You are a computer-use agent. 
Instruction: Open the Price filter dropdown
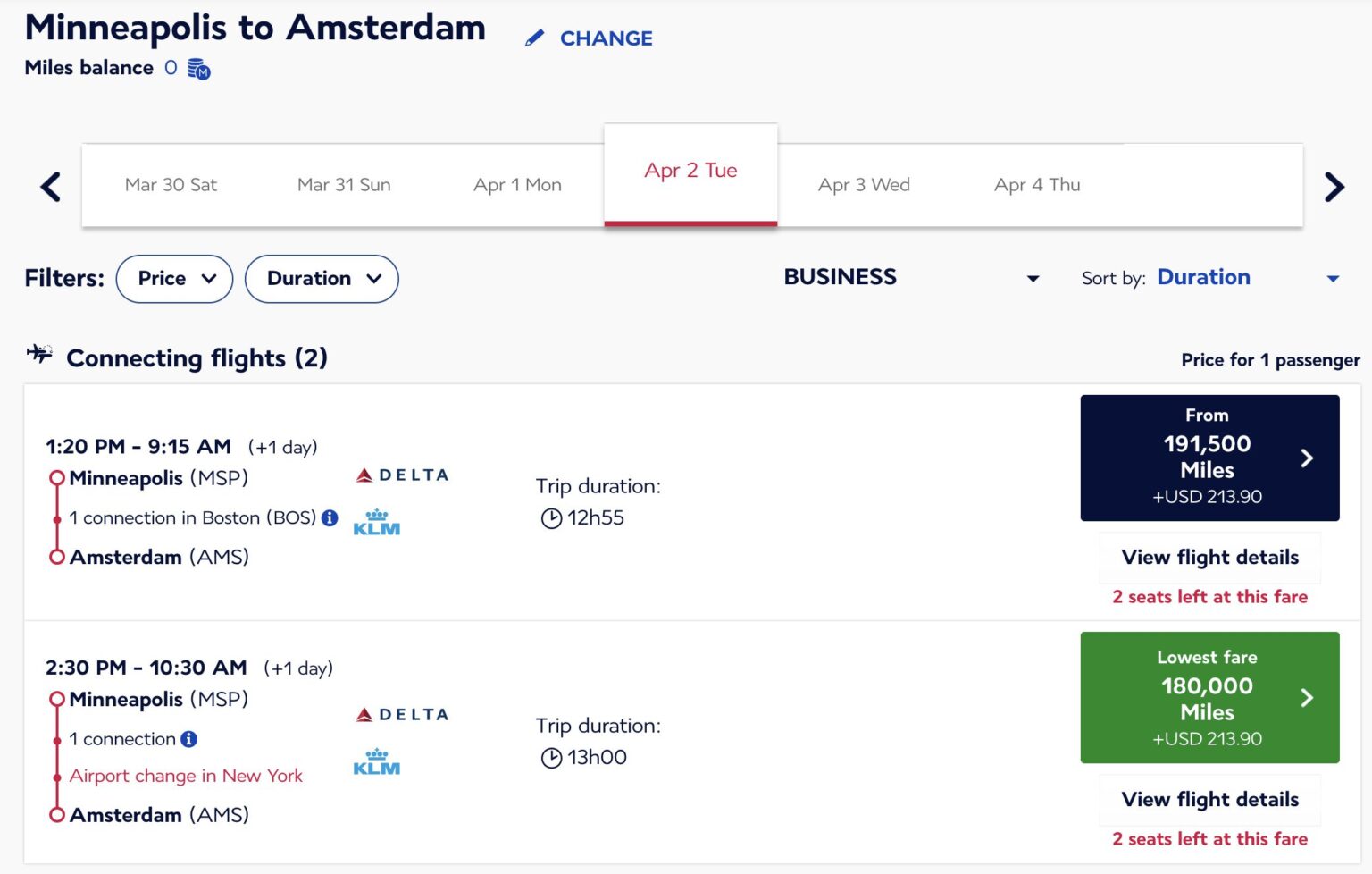click(x=175, y=279)
